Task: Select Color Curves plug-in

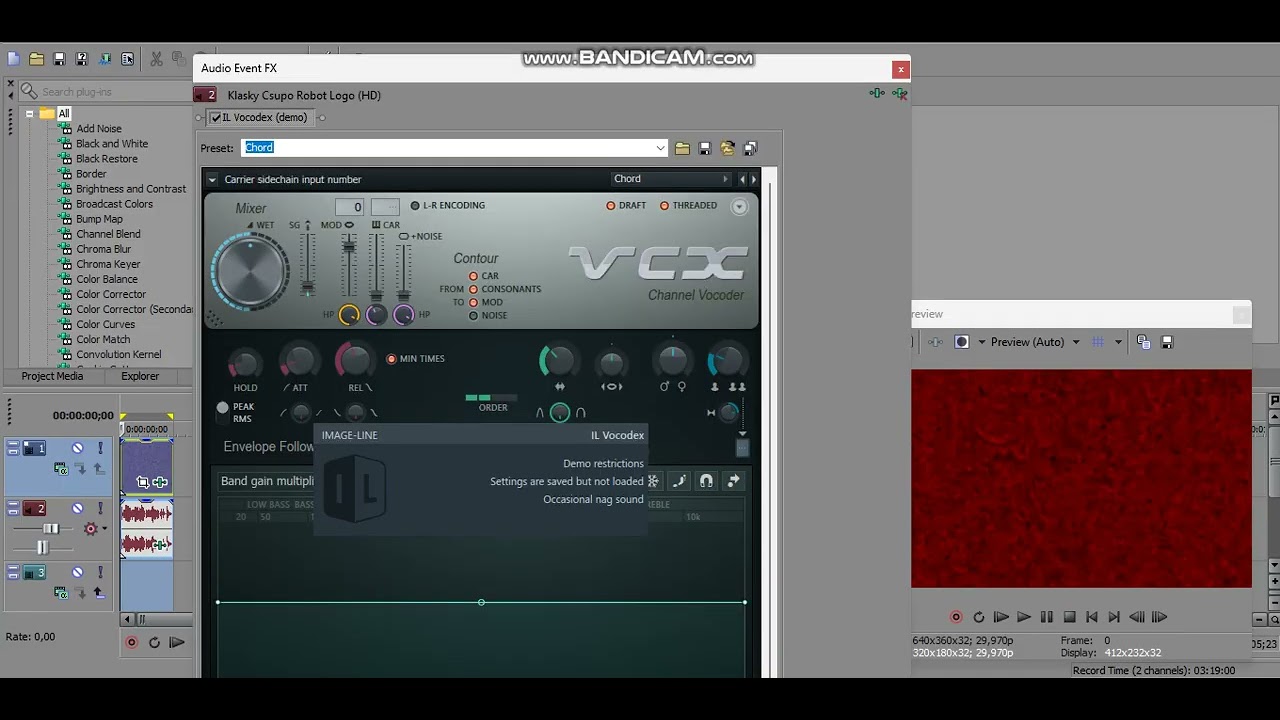Action: (x=106, y=324)
